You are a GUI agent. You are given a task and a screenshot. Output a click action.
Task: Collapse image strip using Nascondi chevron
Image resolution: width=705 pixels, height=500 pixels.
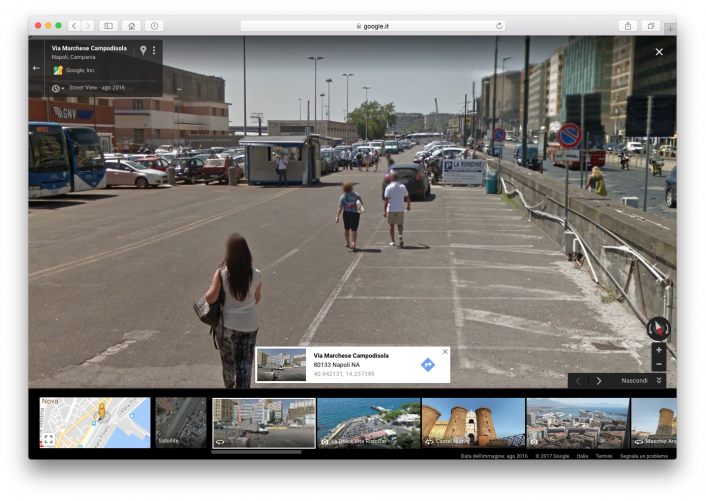point(659,380)
